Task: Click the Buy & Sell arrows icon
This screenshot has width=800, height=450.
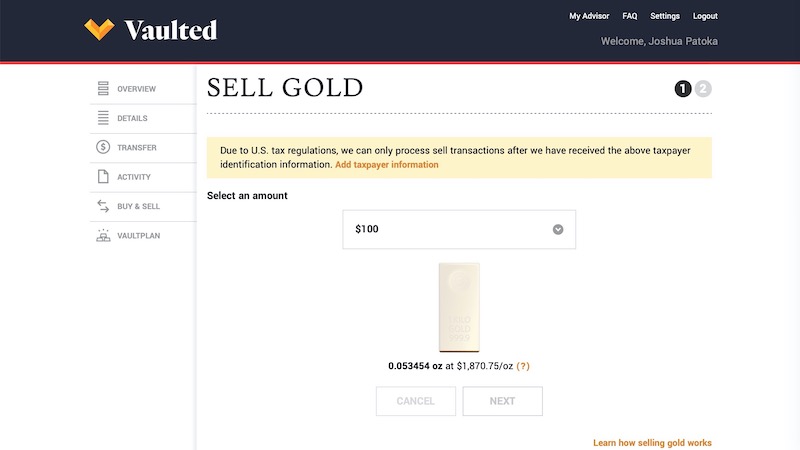Action: [x=103, y=206]
